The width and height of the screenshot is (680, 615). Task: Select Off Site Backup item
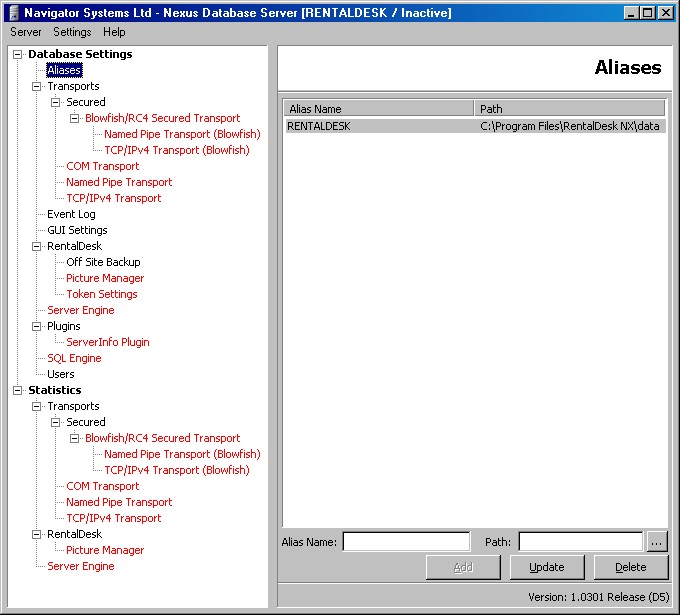point(103,262)
